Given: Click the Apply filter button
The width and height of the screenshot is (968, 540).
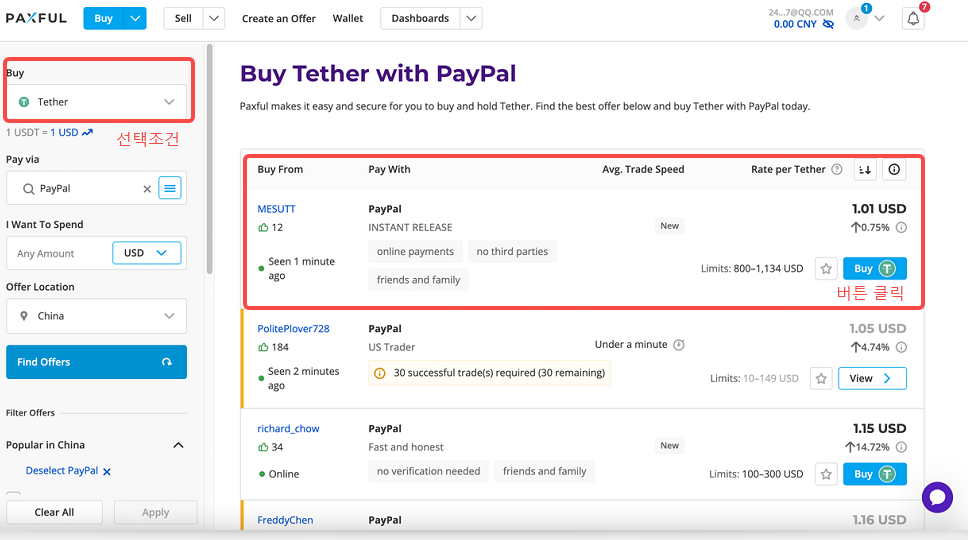Looking at the screenshot, I should click(156, 512).
